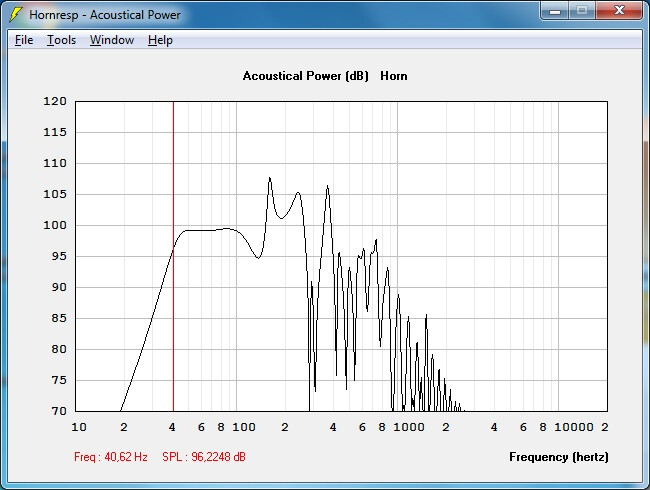The image size is (650, 490).
Task: Open the Window menu
Action: [x=112, y=40]
